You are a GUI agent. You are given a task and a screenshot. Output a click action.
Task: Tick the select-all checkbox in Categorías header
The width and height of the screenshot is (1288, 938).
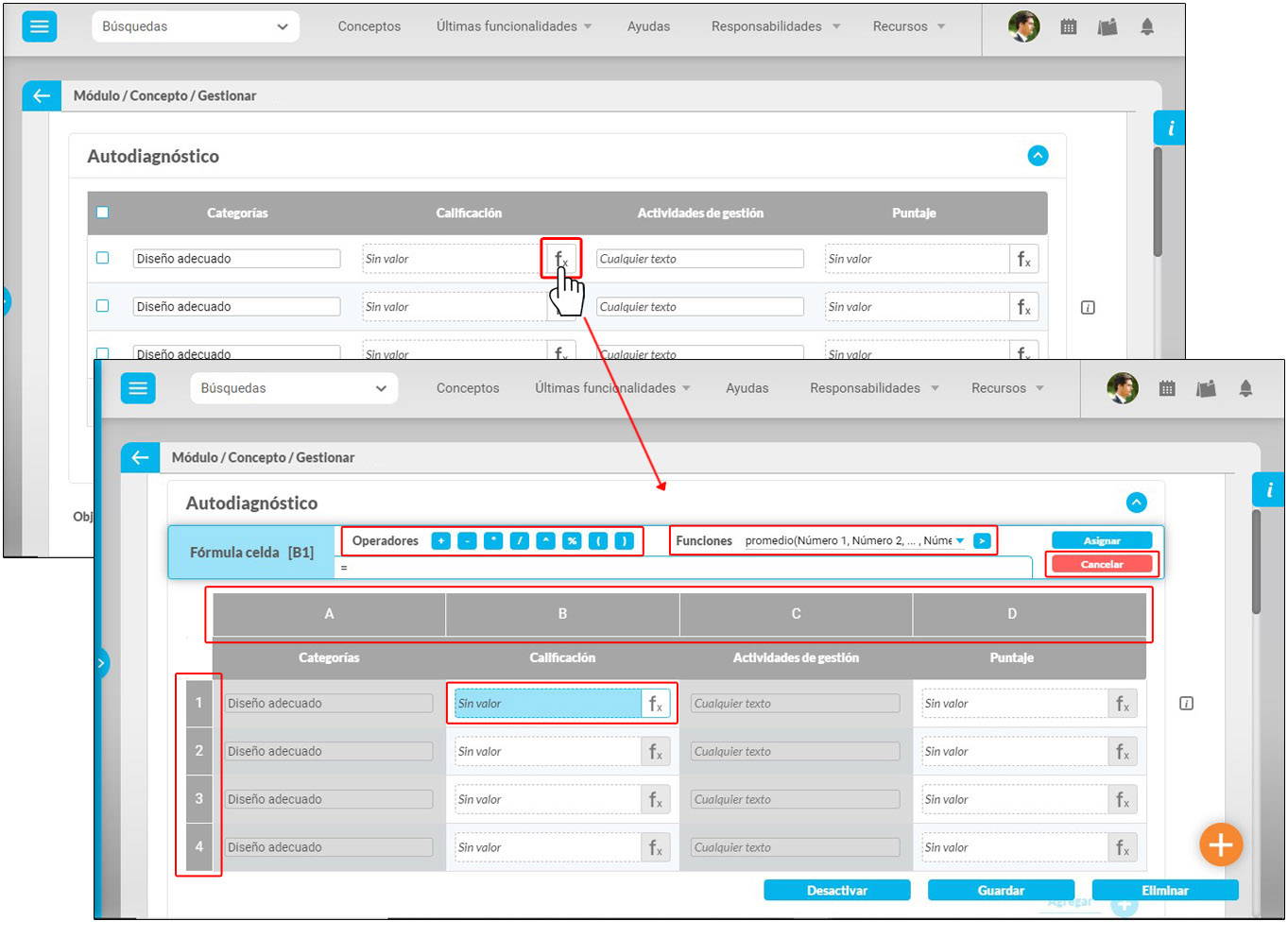tap(103, 213)
